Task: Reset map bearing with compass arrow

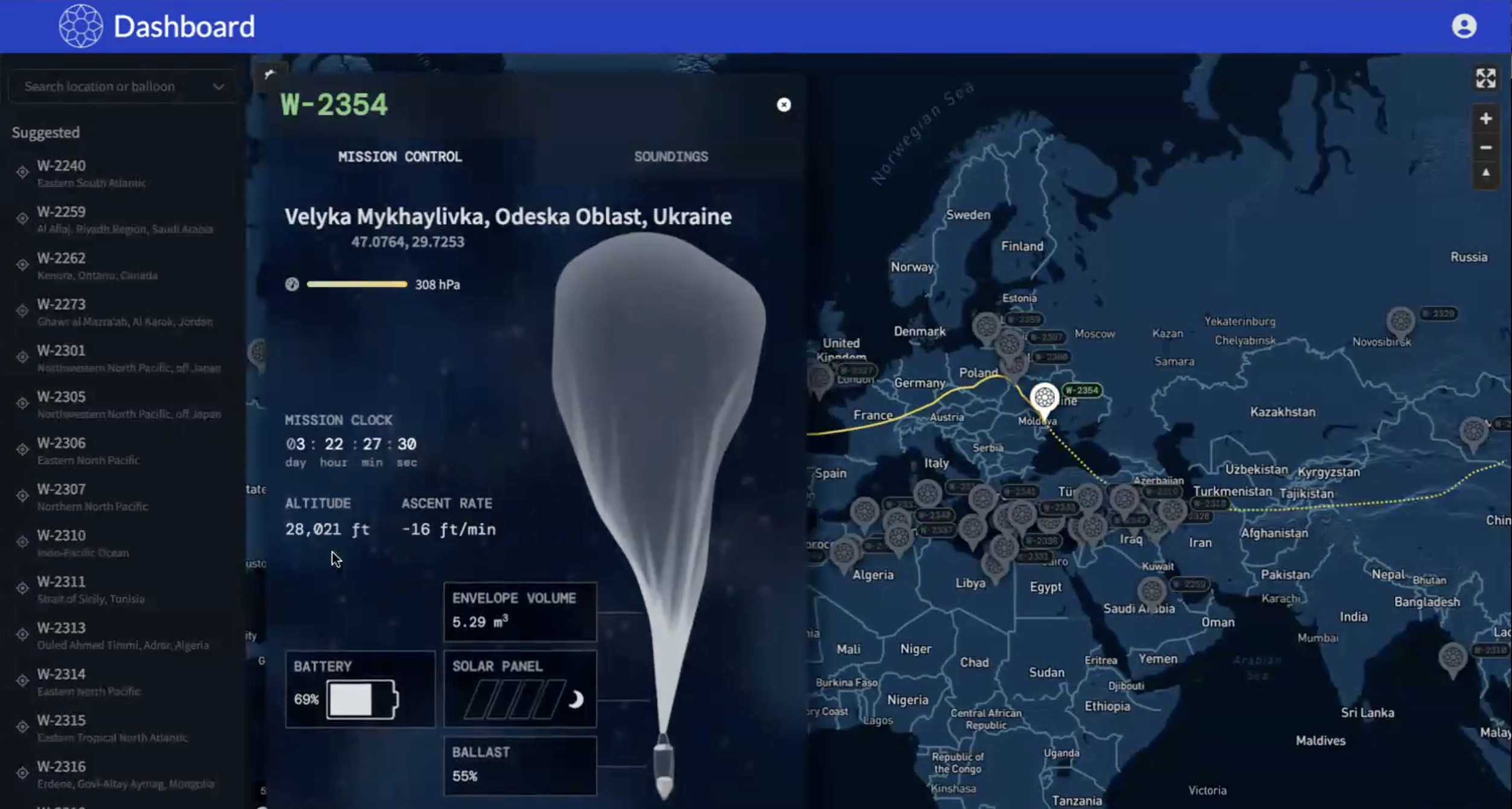Action: pos(1485,174)
